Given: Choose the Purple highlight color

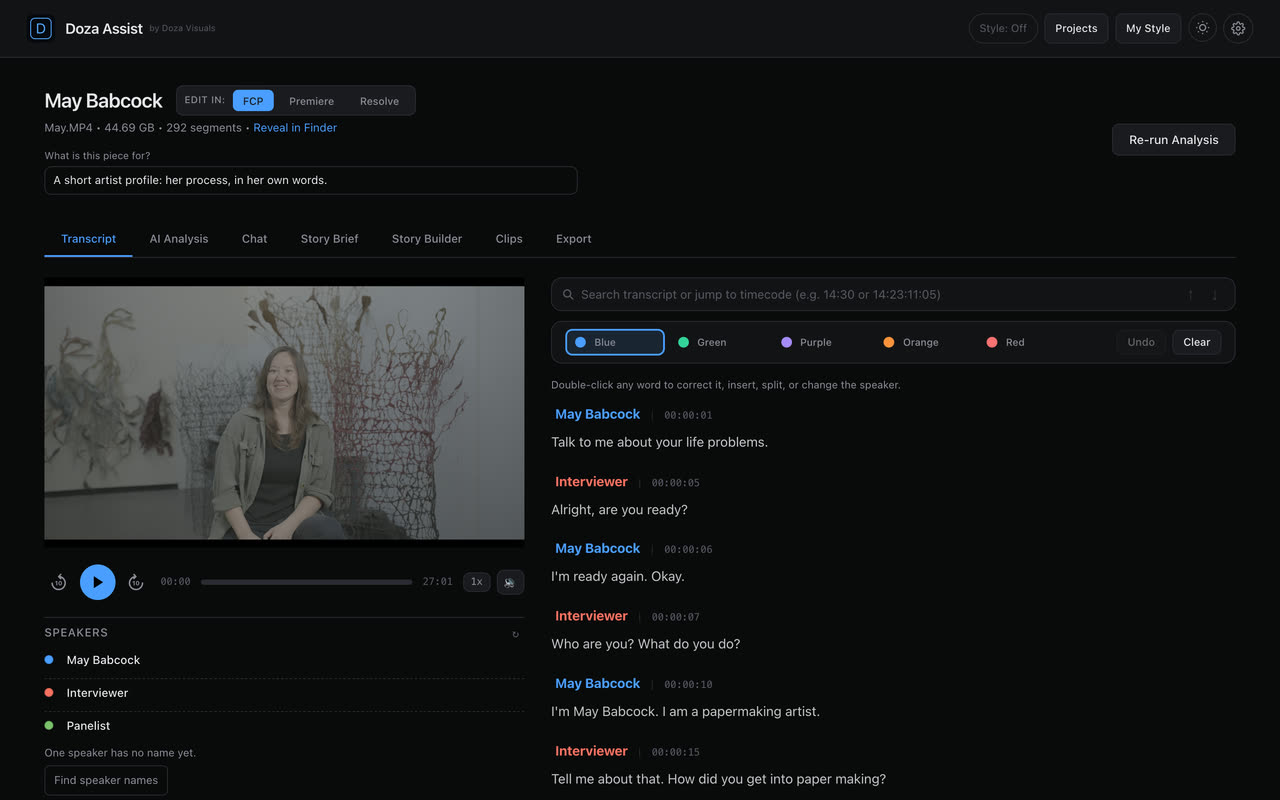Looking at the screenshot, I should point(806,342).
